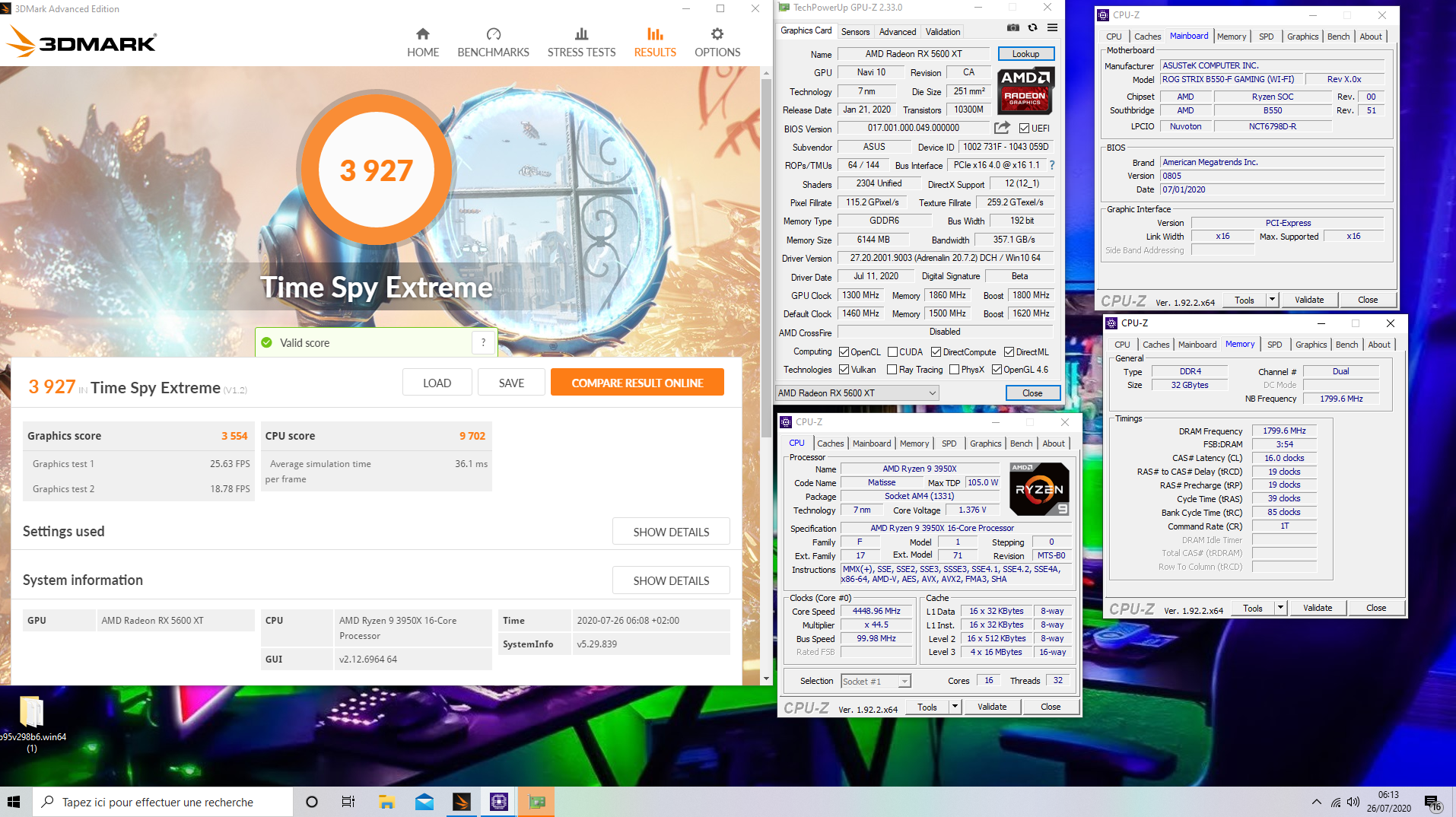
Task: Toggle the PhysX checkbox
Action: tap(954, 370)
